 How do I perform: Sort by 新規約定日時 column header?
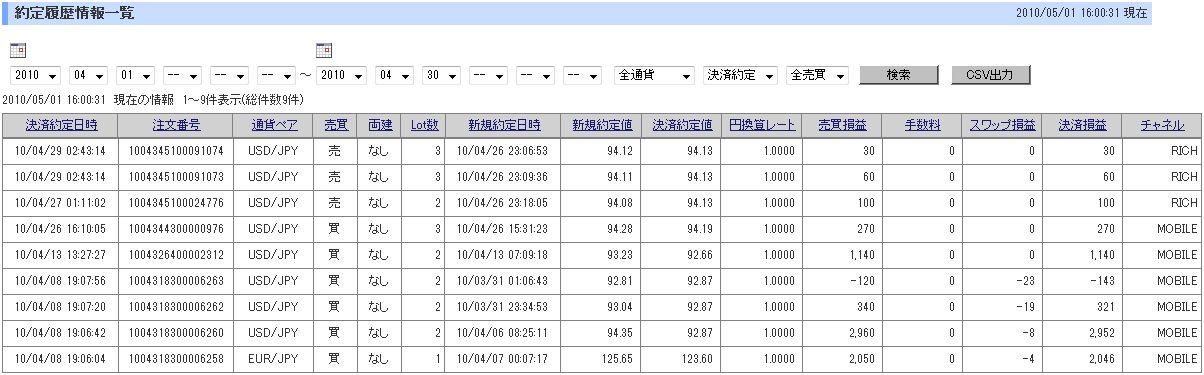click(504, 125)
